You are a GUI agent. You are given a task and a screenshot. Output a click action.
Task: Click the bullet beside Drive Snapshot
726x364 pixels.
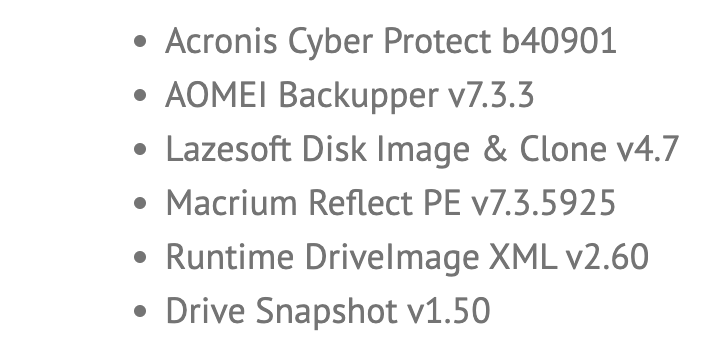point(140,311)
